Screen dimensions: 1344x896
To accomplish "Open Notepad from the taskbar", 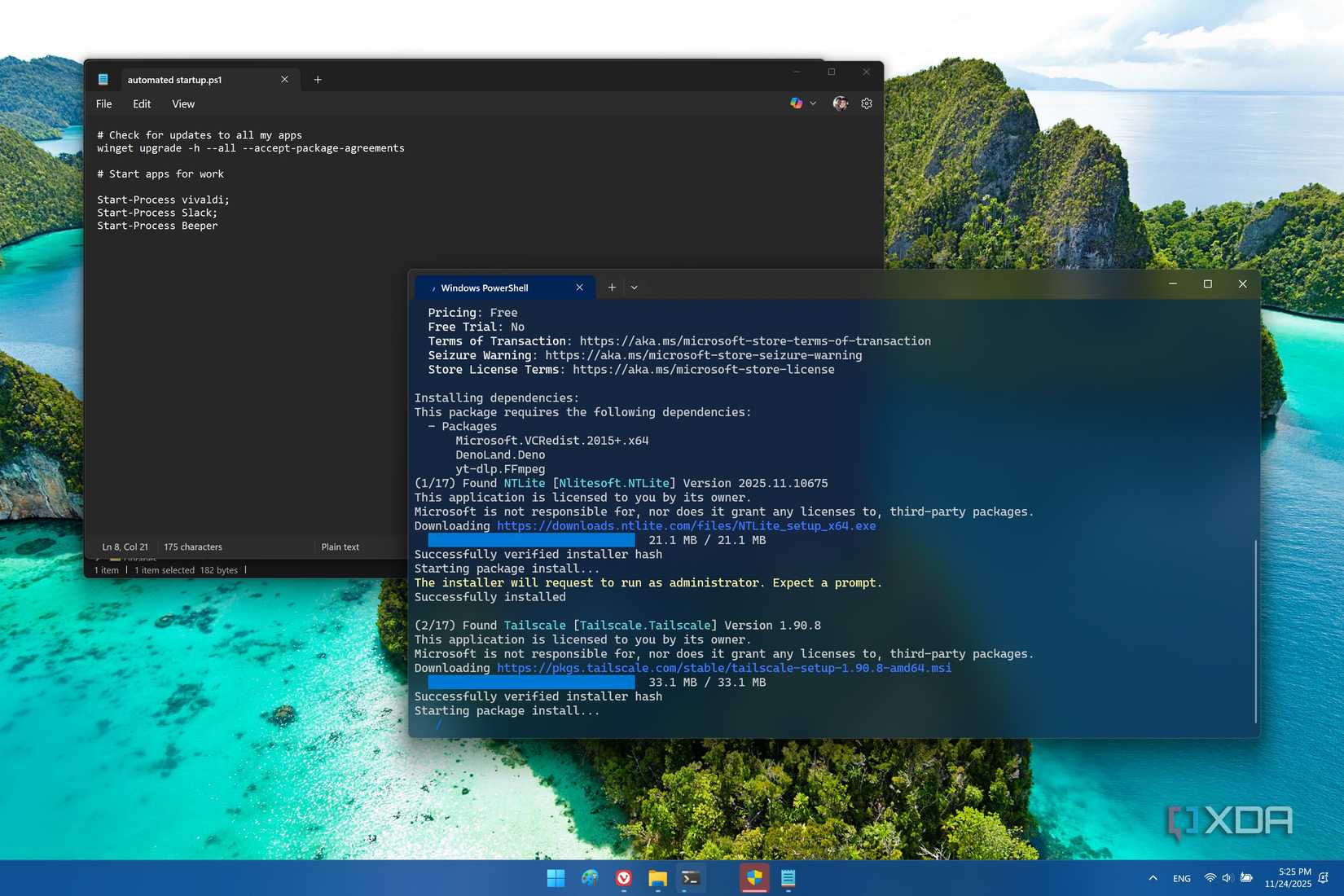I will [787, 878].
